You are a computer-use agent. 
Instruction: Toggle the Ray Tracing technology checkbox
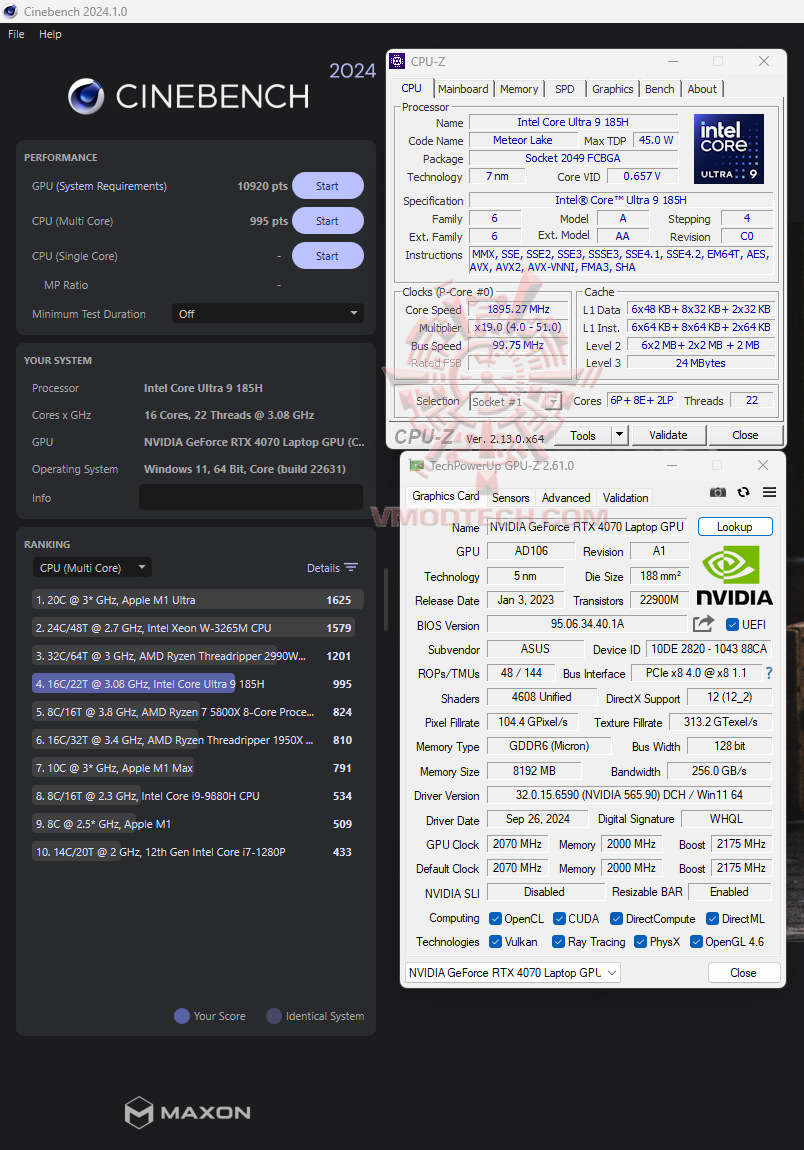tap(558, 941)
